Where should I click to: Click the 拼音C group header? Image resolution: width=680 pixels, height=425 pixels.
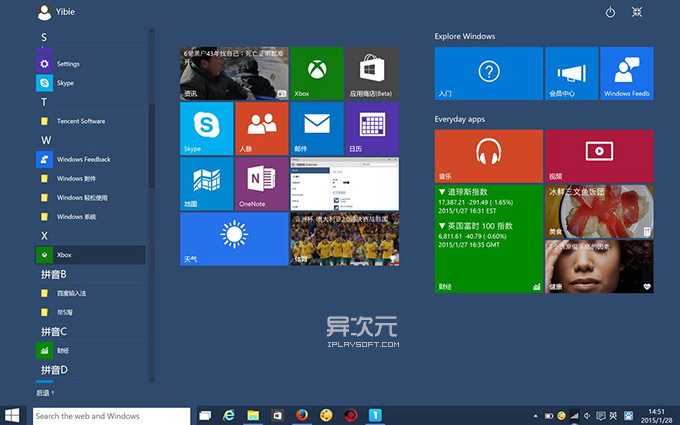[x=54, y=331]
